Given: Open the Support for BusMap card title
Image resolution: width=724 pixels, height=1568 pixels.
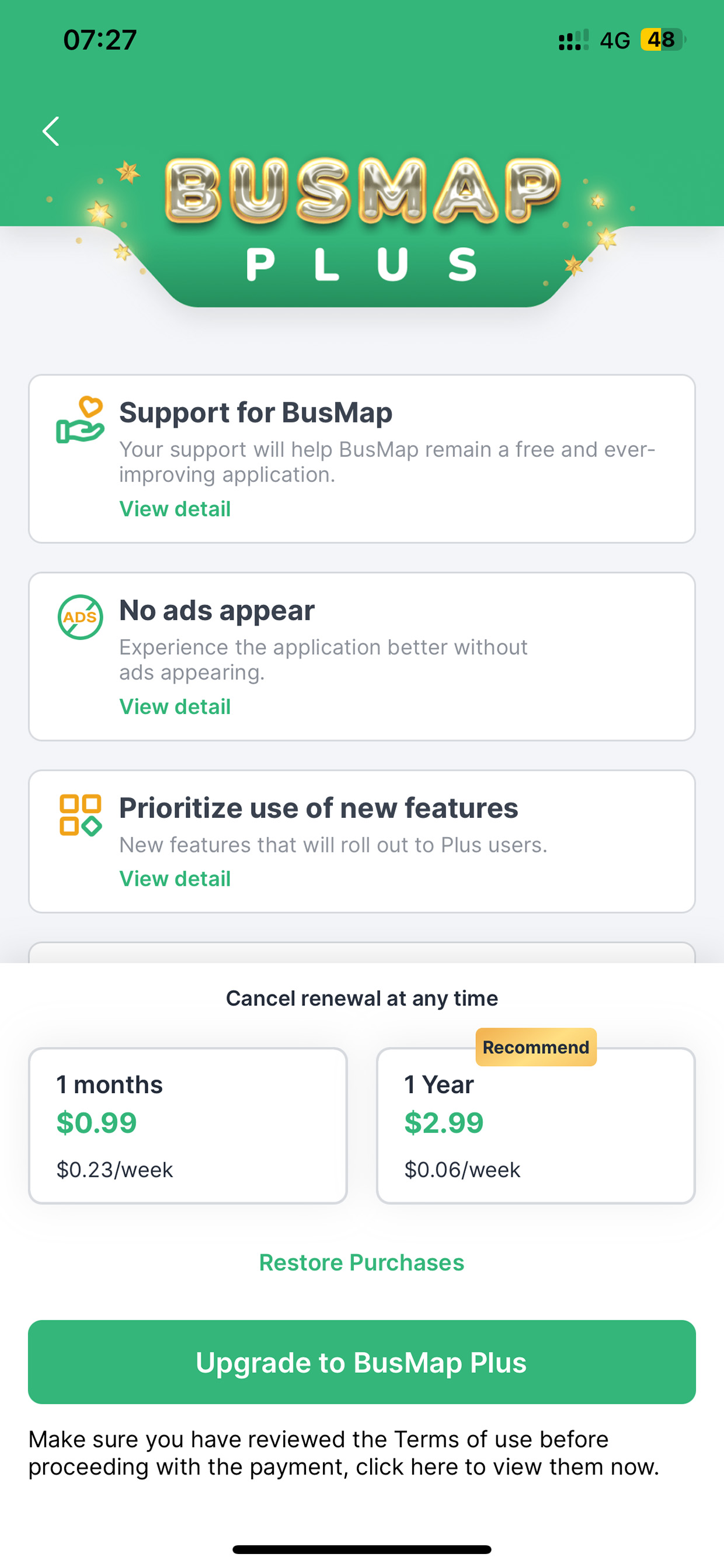Looking at the screenshot, I should pyautogui.click(x=256, y=412).
